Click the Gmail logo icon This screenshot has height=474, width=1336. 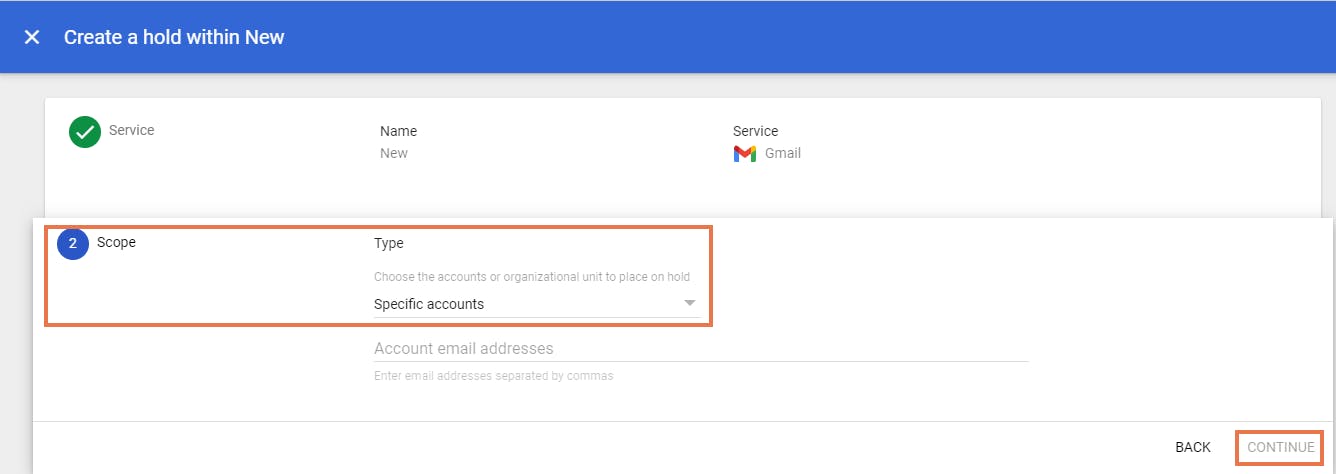(744, 154)
